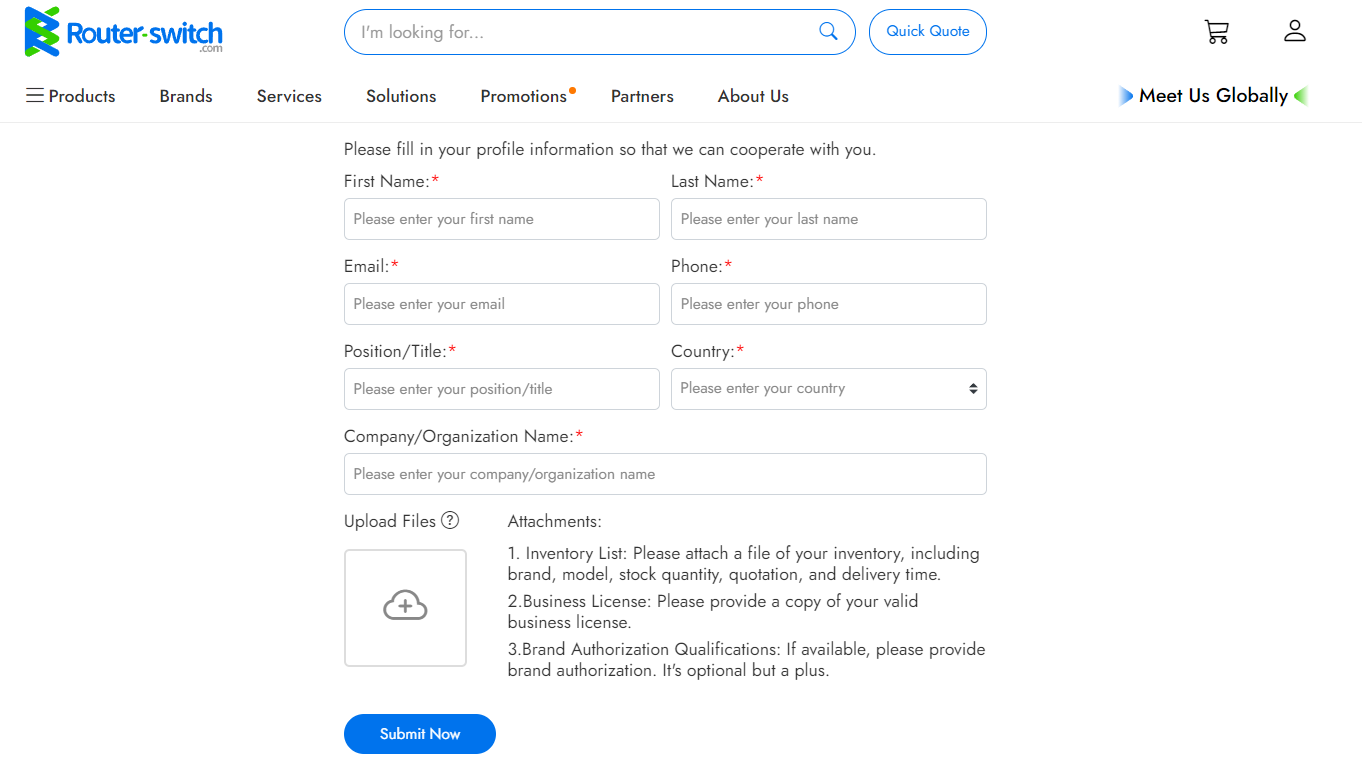
Task: Expand the Country dropdown
Action: click(828, 389)
